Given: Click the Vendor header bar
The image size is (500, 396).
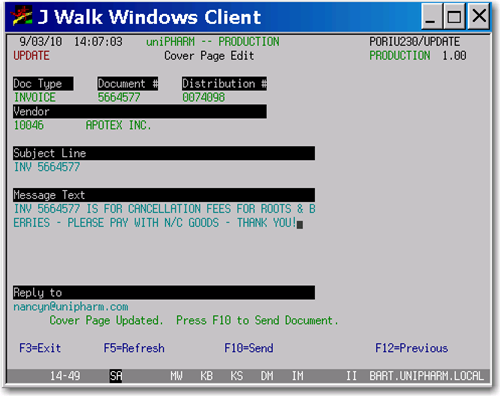Looking at the screenshot, I should click(x=140, y=111).
